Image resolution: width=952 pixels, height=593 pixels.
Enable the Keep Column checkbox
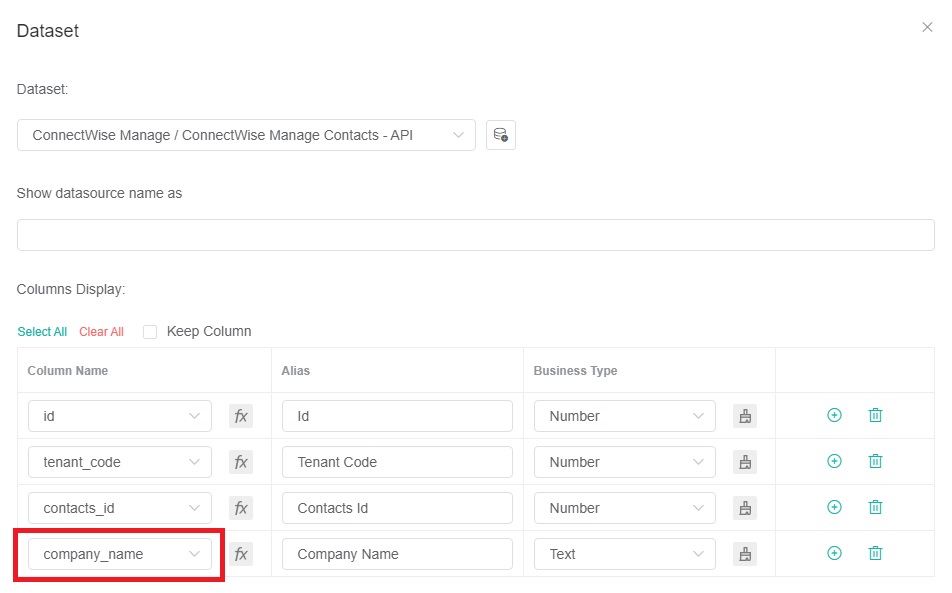149,331
